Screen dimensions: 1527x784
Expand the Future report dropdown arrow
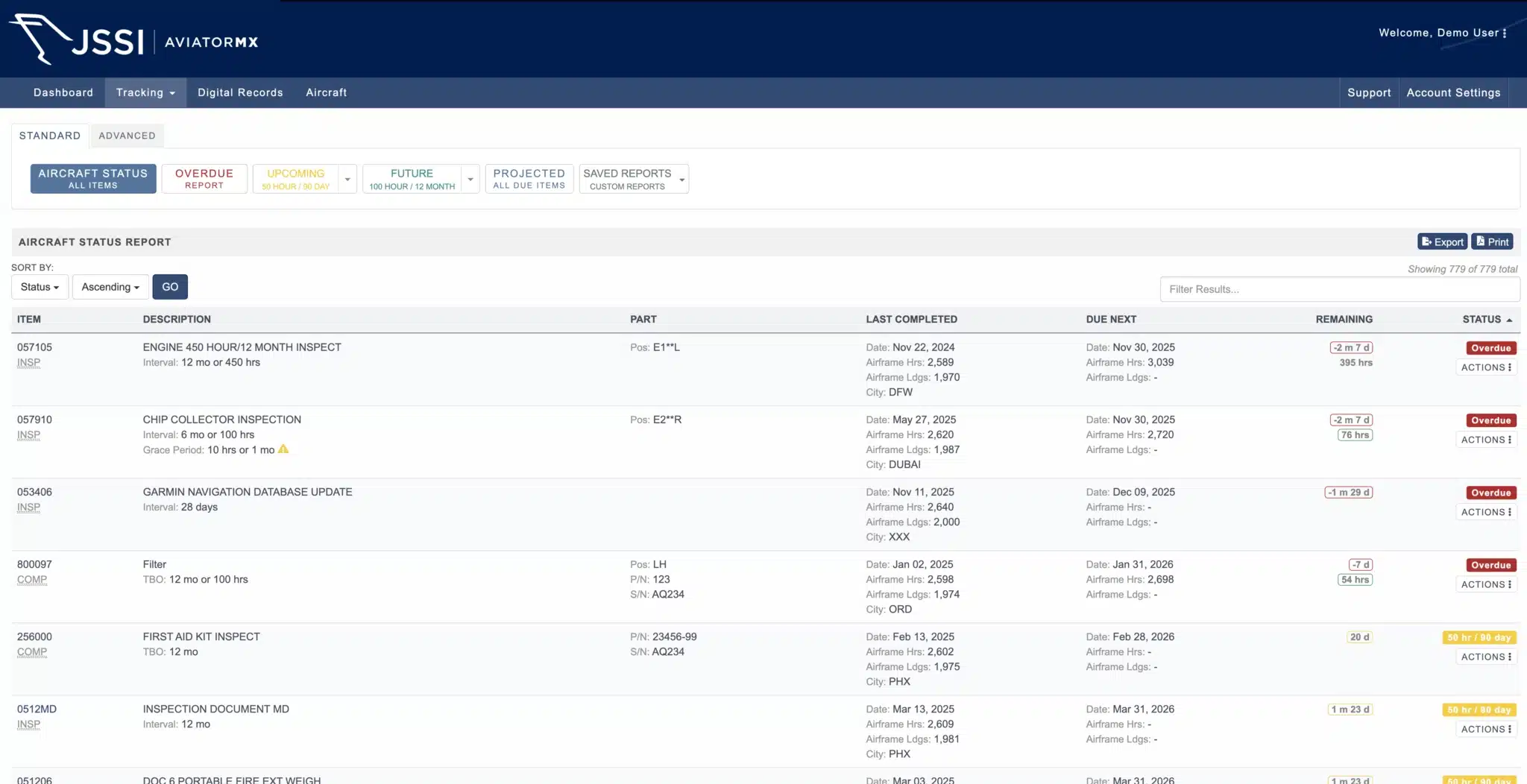point(470,179)
